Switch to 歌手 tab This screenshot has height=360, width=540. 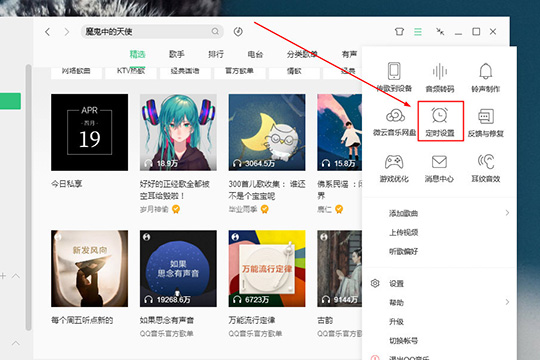pyautogui.click(x=177, y=54)
